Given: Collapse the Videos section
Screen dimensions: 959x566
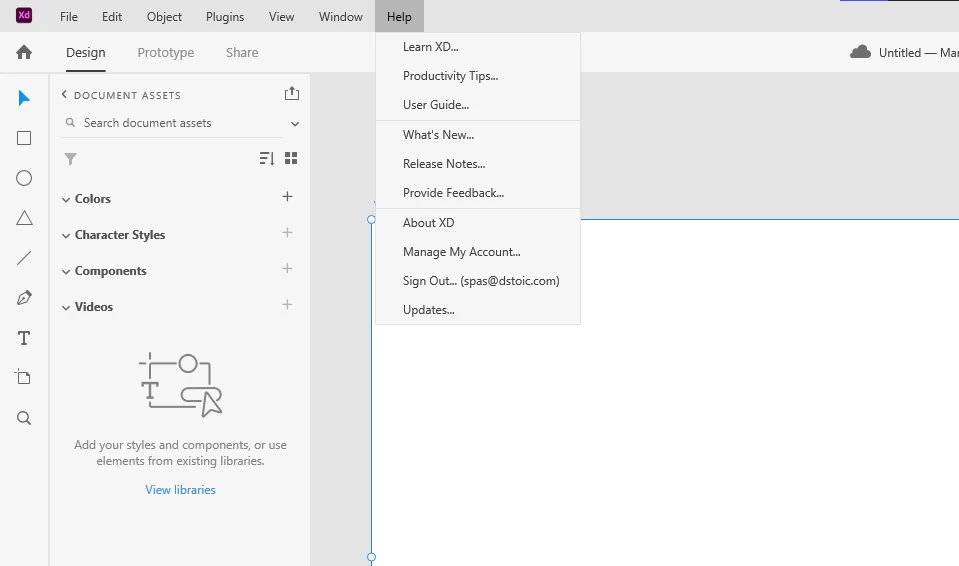Looking at the screenshot, I should click(x=66, y=308).
